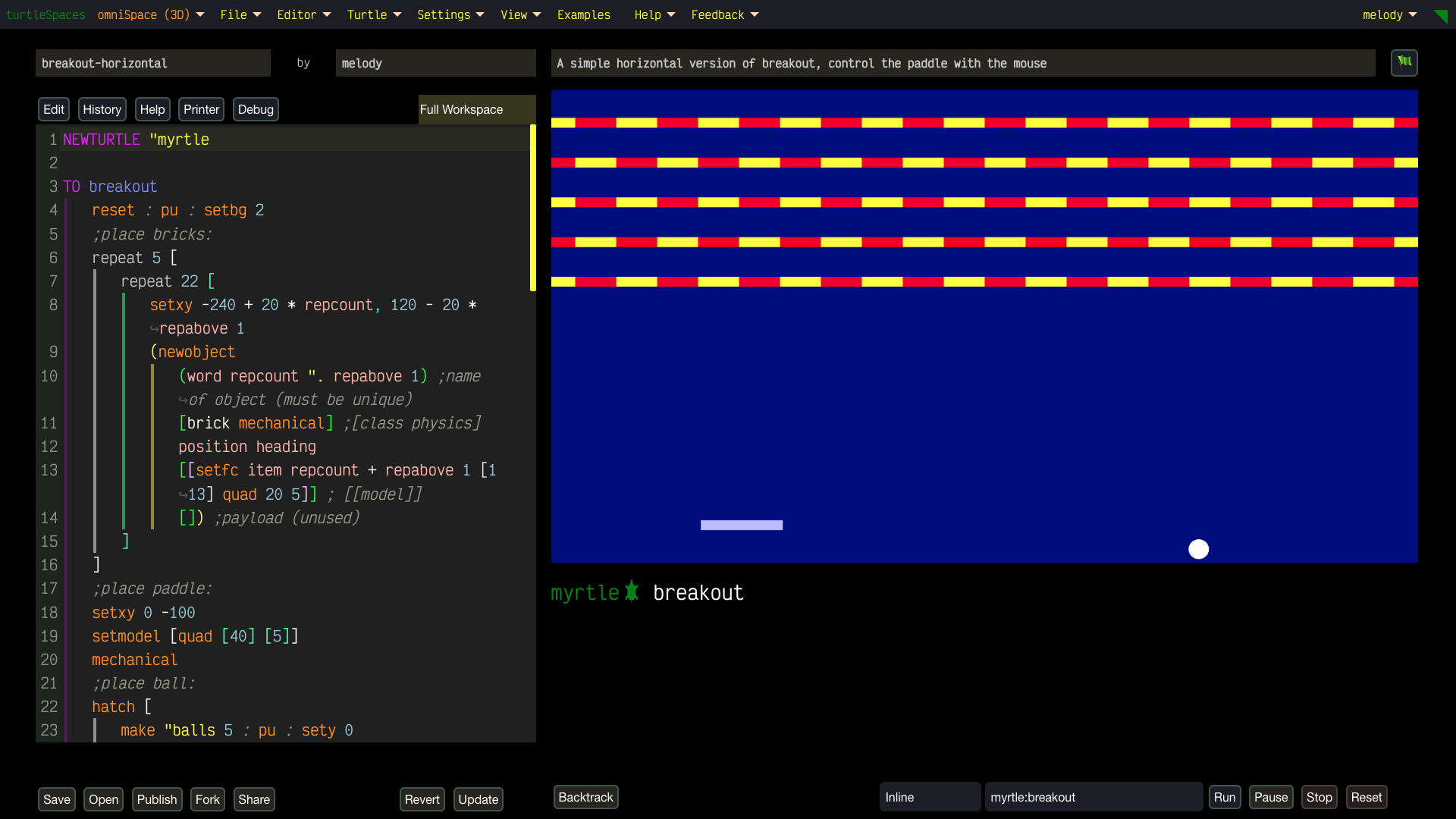Click the Publish button

point(156,799)
